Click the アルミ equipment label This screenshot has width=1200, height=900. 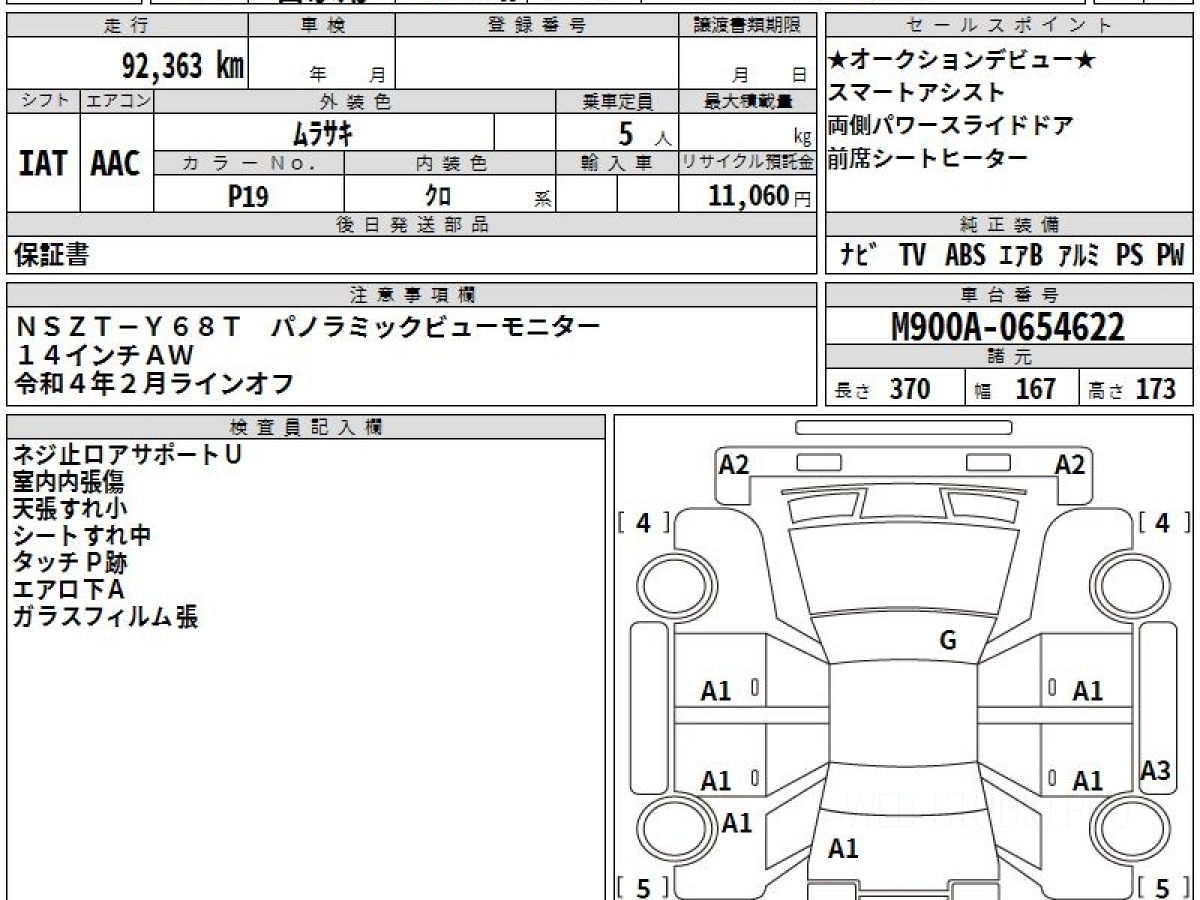pos(1080,255)
